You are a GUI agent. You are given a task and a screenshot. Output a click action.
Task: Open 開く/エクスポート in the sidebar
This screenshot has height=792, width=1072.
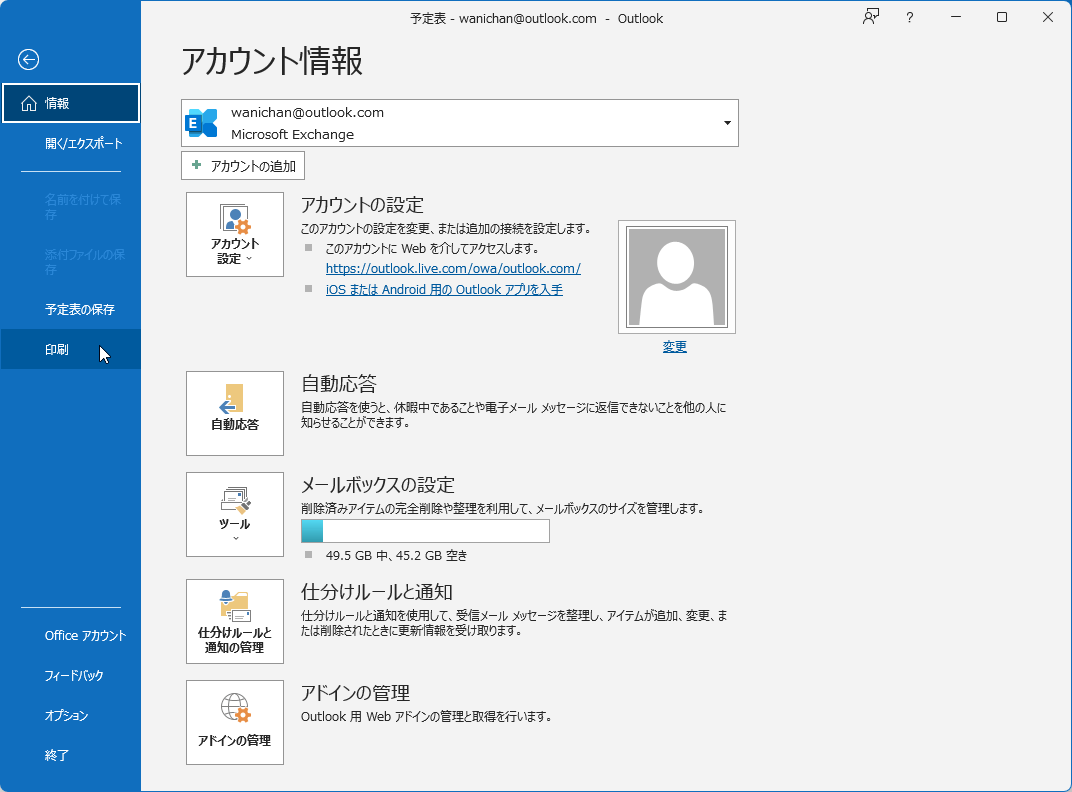pyautogui.click(x=71, y=144)
